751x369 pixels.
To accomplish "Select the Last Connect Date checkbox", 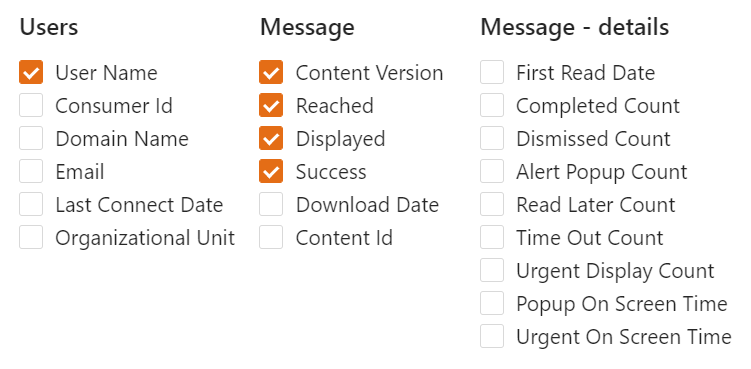I will point(31,205).
